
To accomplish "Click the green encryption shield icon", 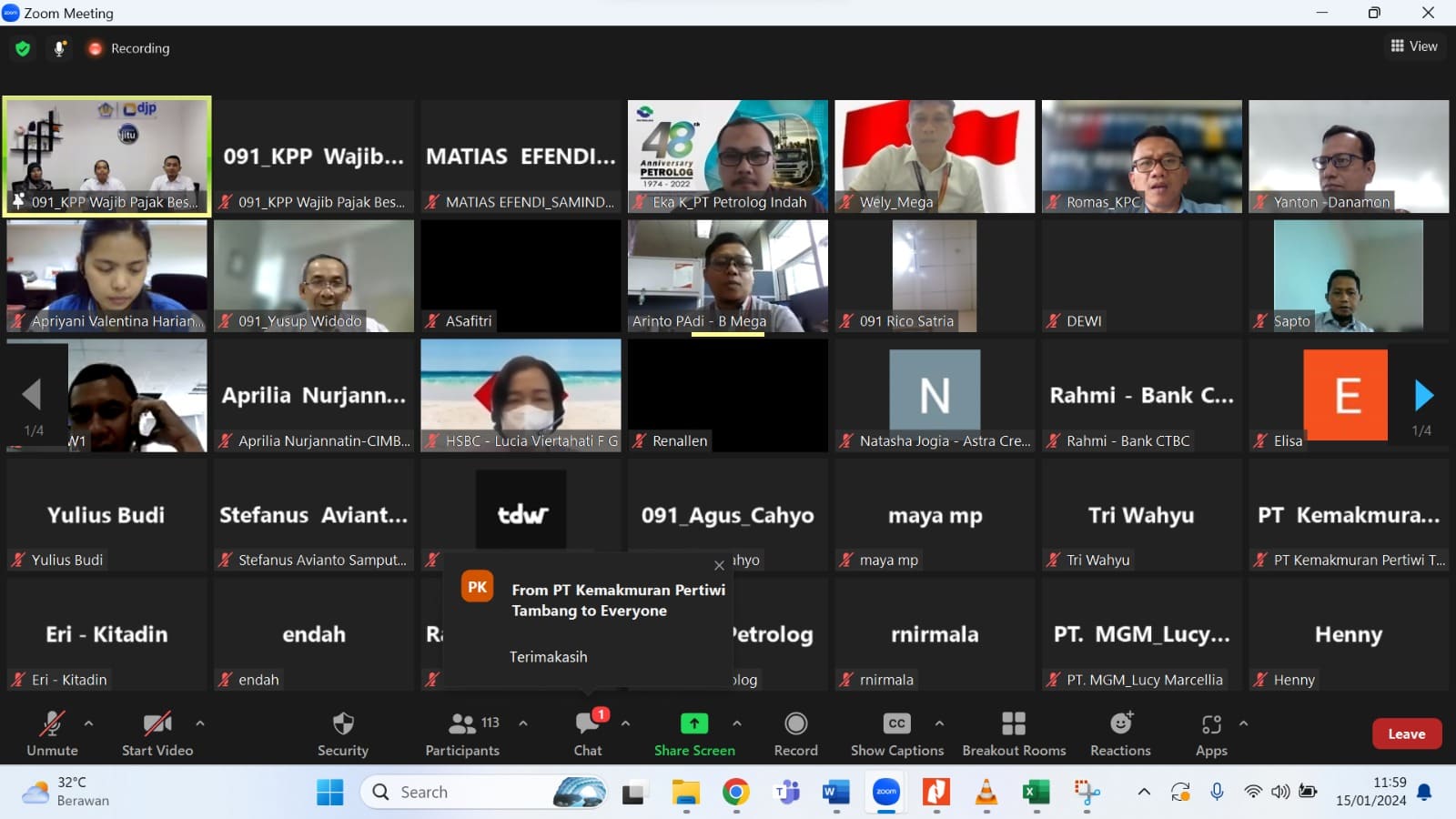I will click(23, 48).
